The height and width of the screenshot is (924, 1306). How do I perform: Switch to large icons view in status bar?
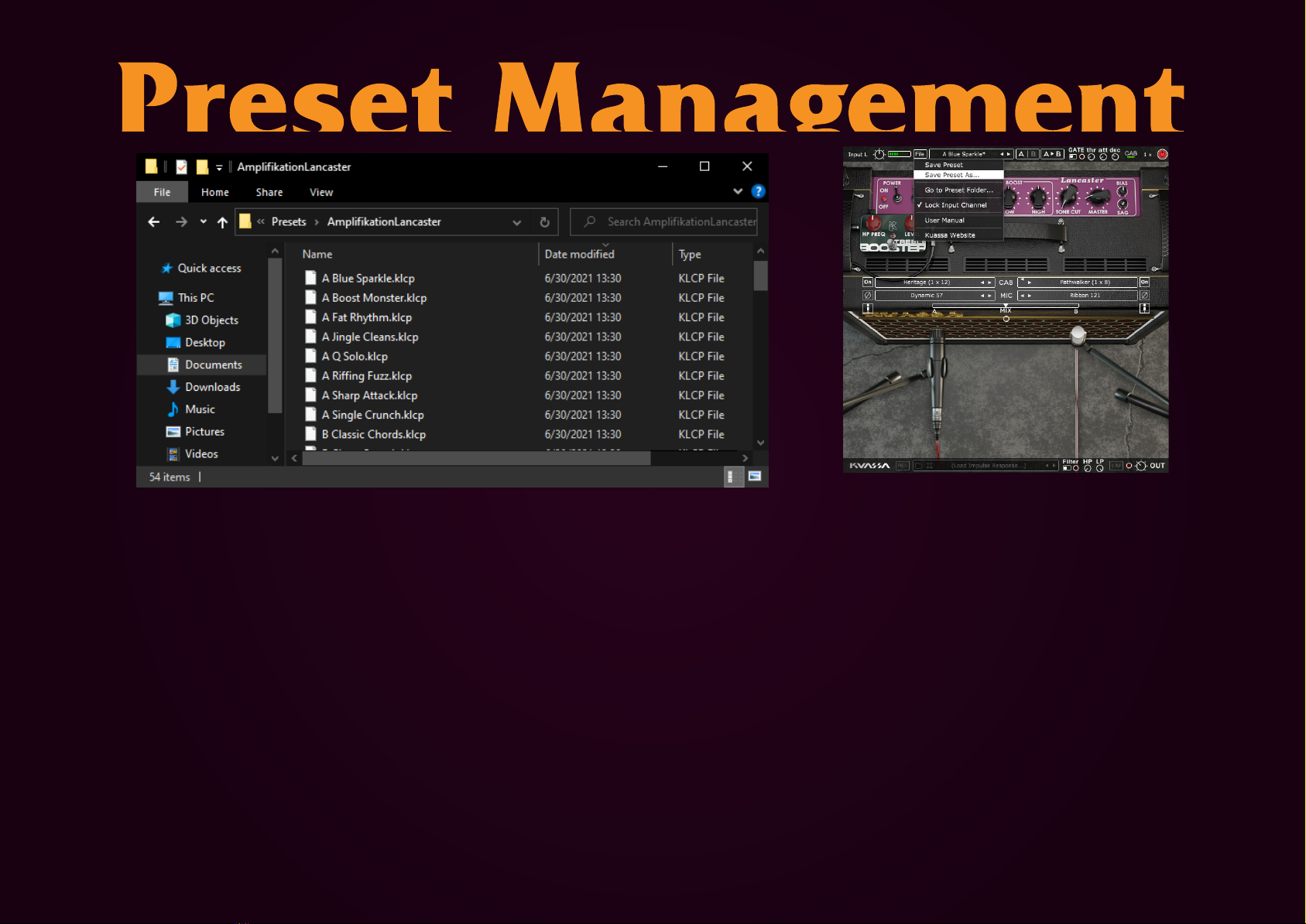pyautogui.click(x=755, y=477)
